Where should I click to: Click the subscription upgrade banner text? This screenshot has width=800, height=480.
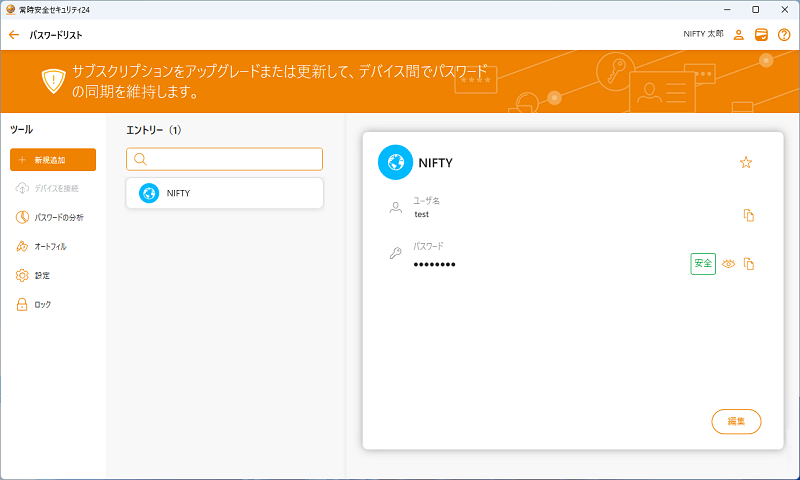(280, 82)
